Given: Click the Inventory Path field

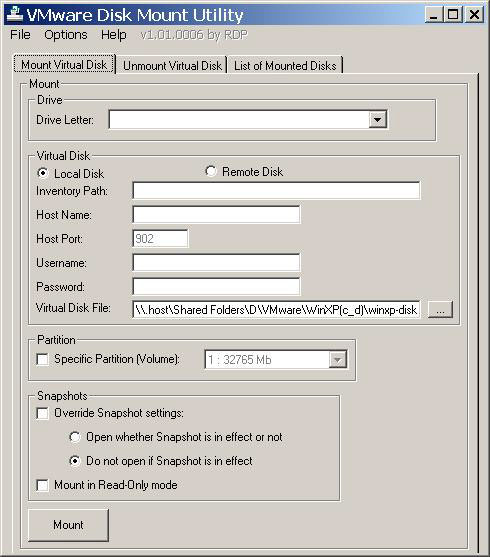Looking at the screenshot, I should (x=276, y=190).
